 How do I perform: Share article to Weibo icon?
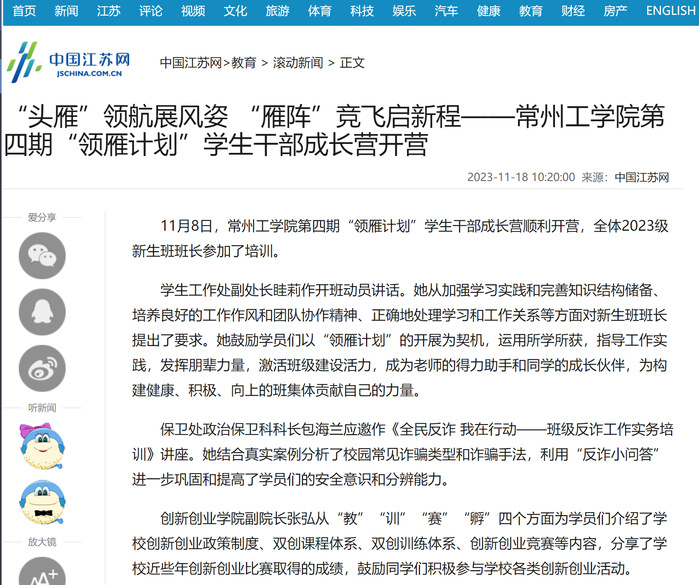click(42, 368)
